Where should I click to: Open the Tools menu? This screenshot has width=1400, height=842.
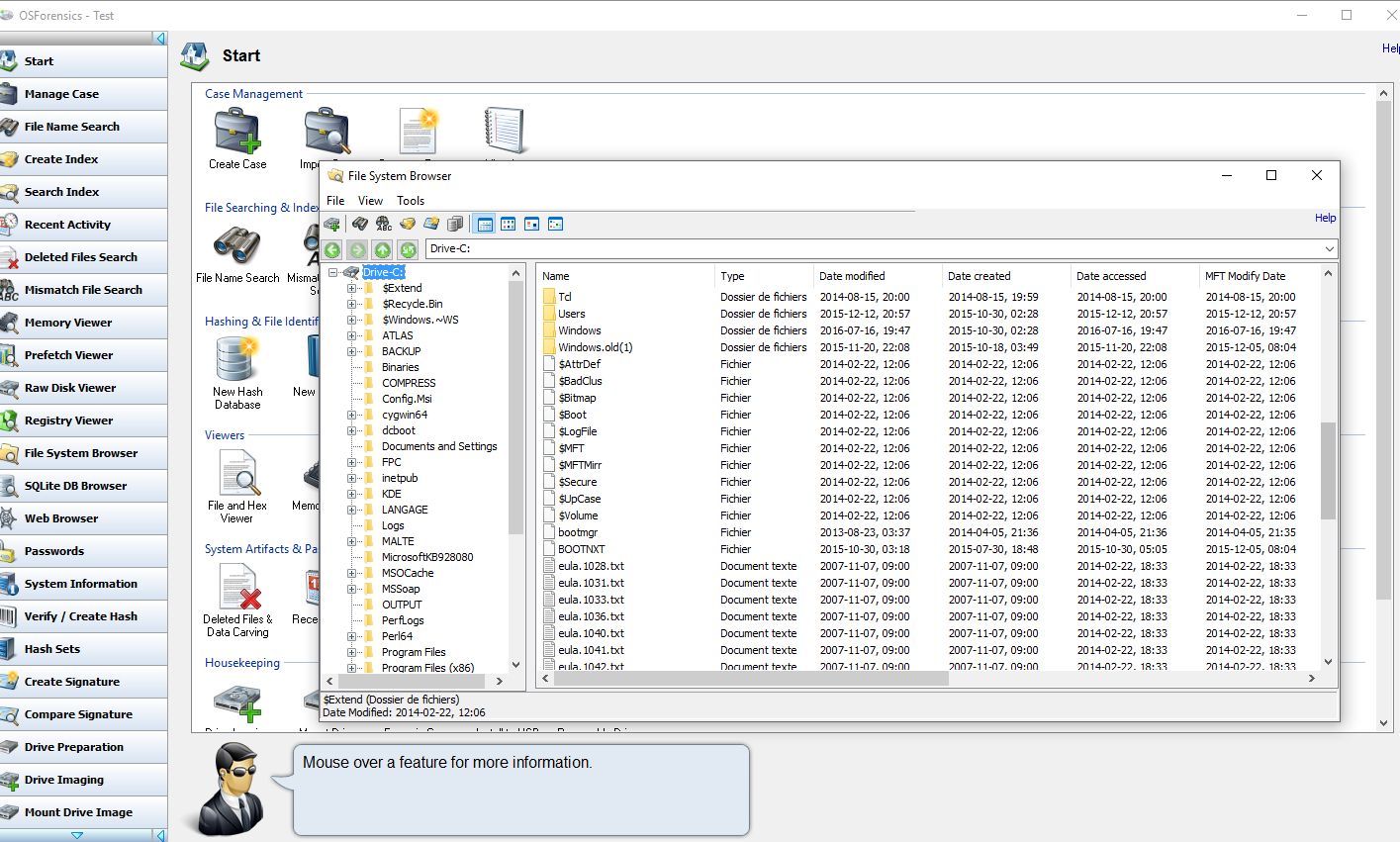point(411,201)
